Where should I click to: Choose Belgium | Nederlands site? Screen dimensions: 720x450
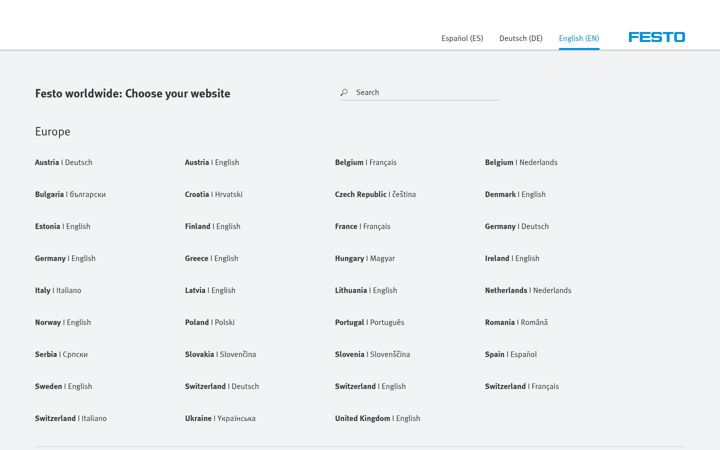pos(521,162)
